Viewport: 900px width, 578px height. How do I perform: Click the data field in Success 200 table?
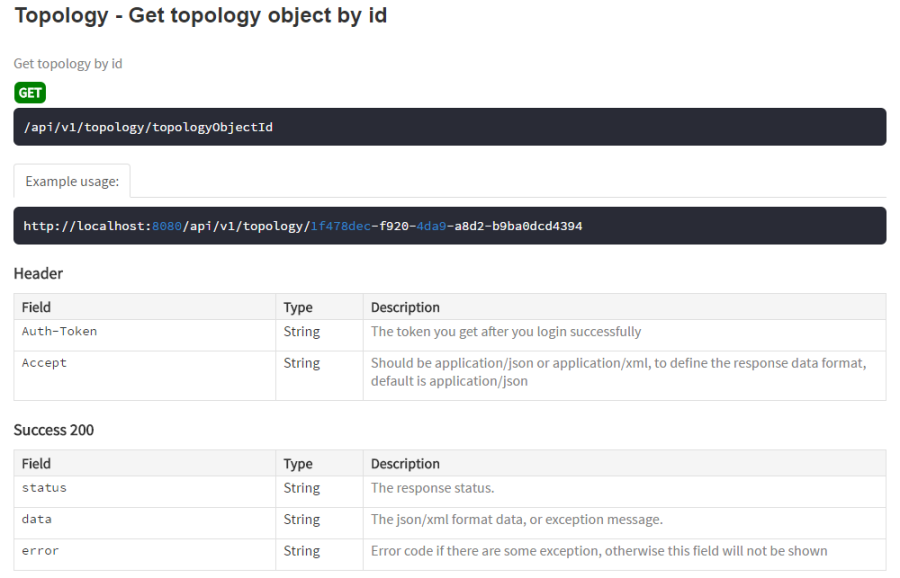tap(37, 519)
